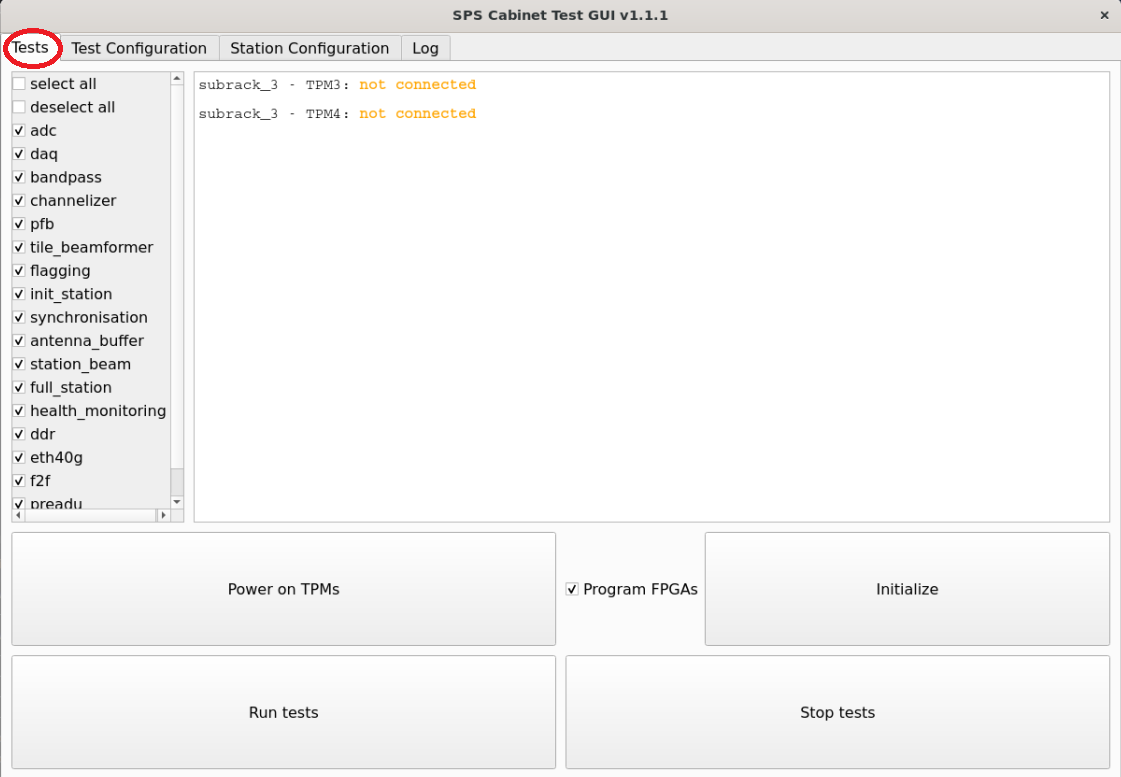Toggle off the Program FPGAs option
This screenshot has height=777, width=1121.
click(x=572, y=589)
